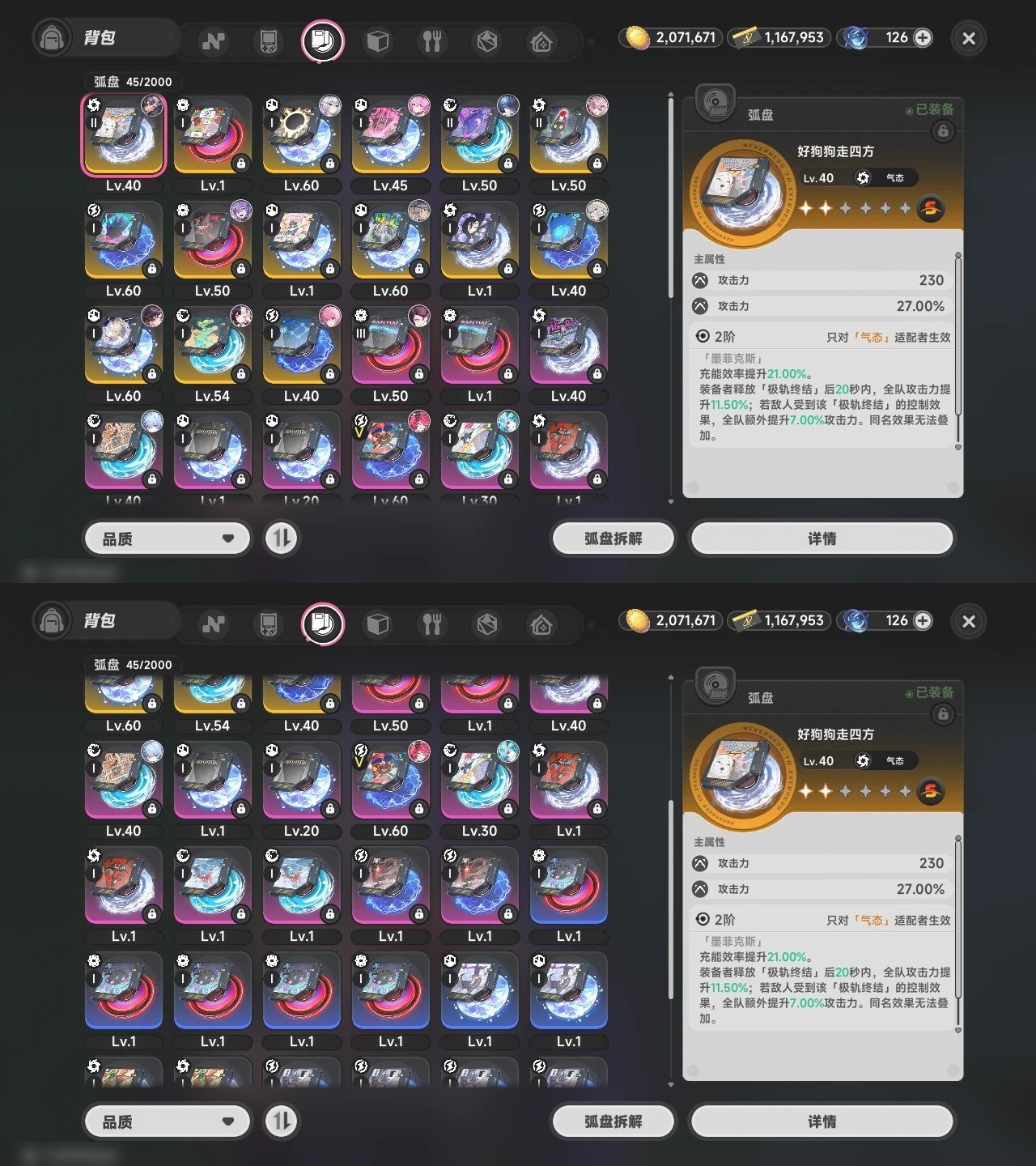The width and height of the screenshot is (1036, 1166).
Task: Toggle sort order arrows in lower screenshot
Action: (282, 1121)
